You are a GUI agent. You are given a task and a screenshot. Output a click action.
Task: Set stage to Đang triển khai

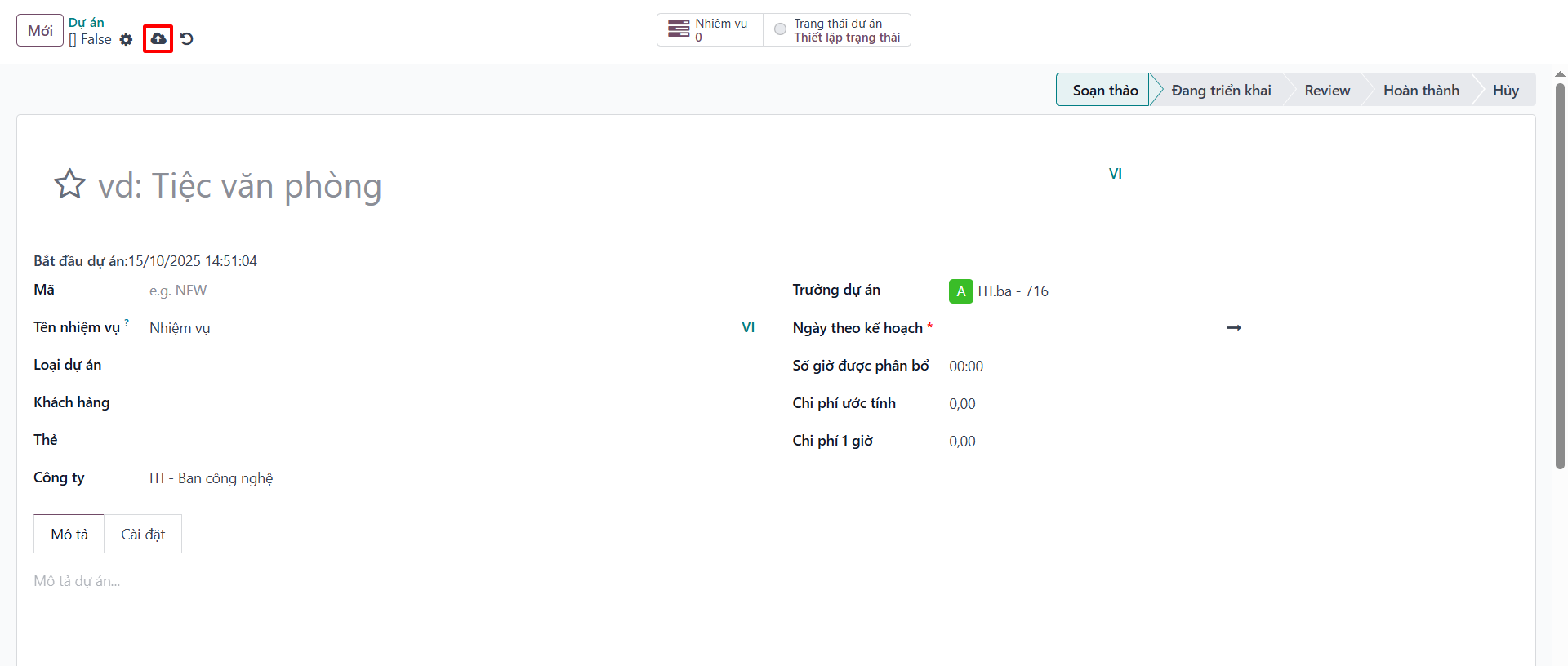[1221, 90]
